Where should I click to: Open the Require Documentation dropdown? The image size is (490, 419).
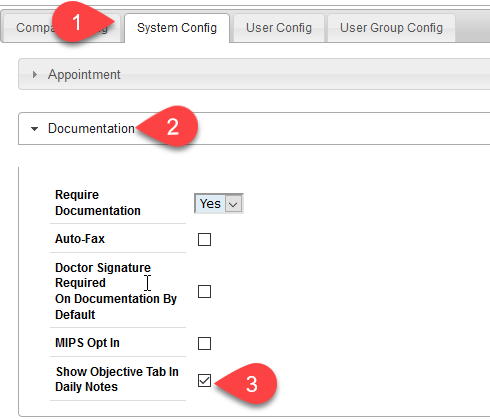pyautogui.click(x=219, y=203)
